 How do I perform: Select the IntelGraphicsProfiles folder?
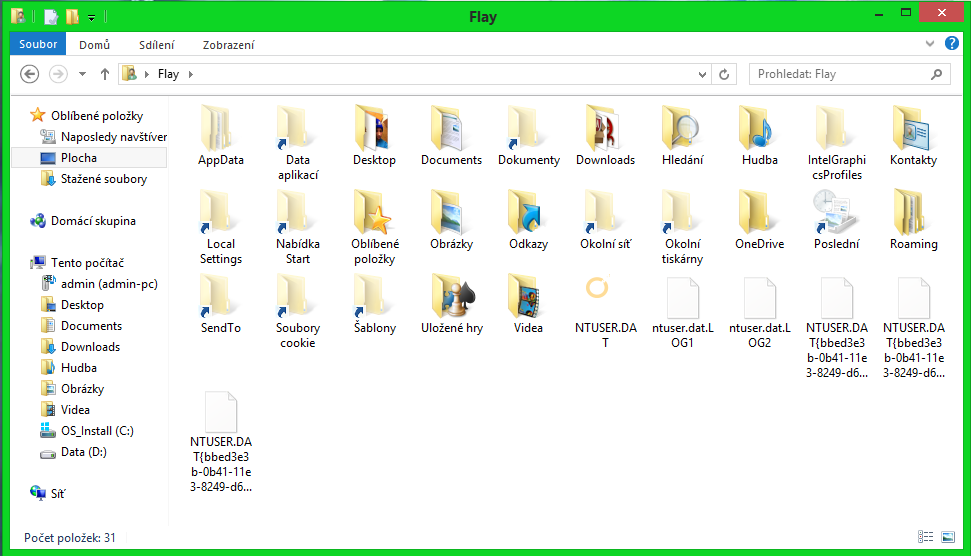click(837, 144)
